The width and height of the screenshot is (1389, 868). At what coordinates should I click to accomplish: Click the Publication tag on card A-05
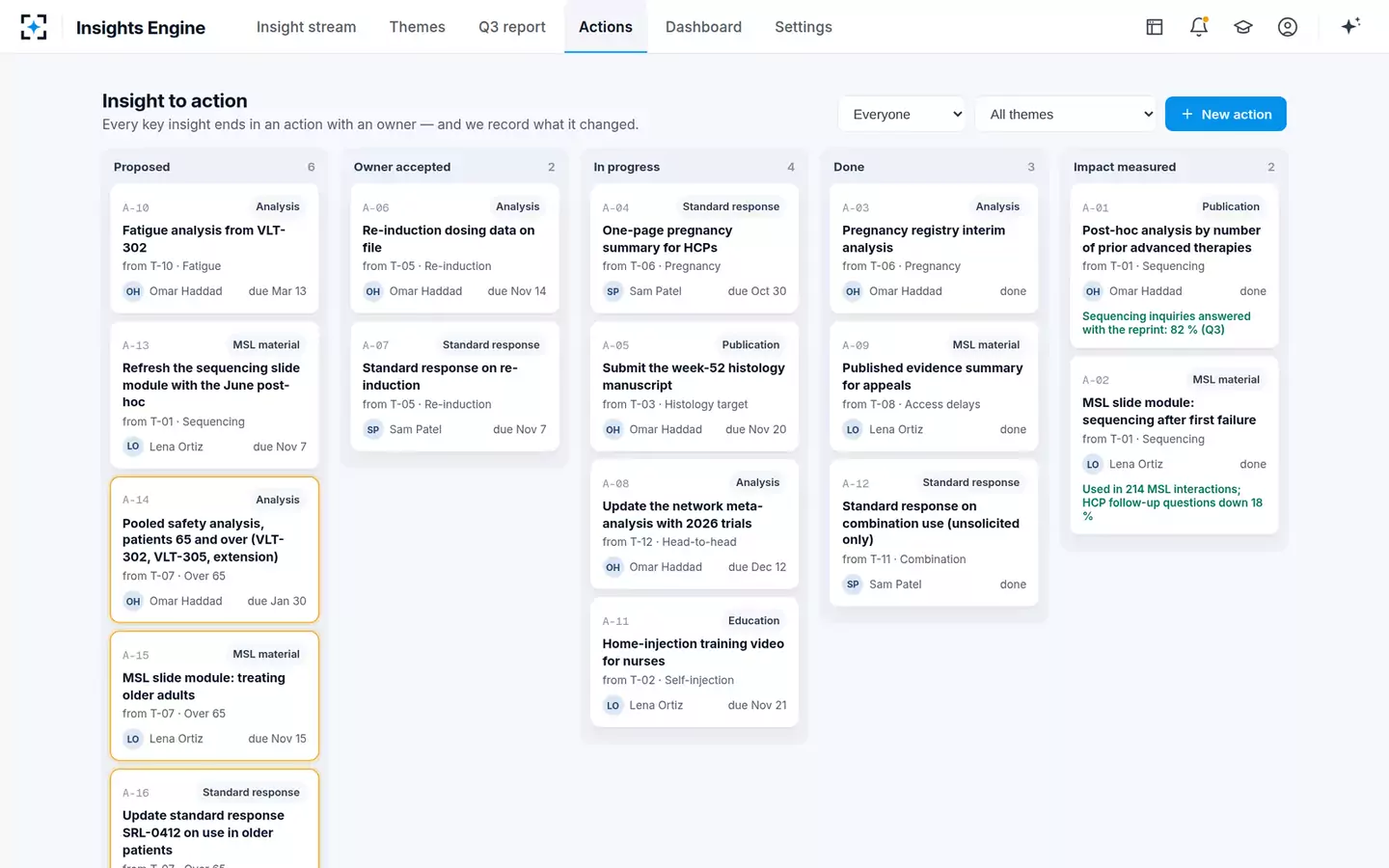(750, 345)
